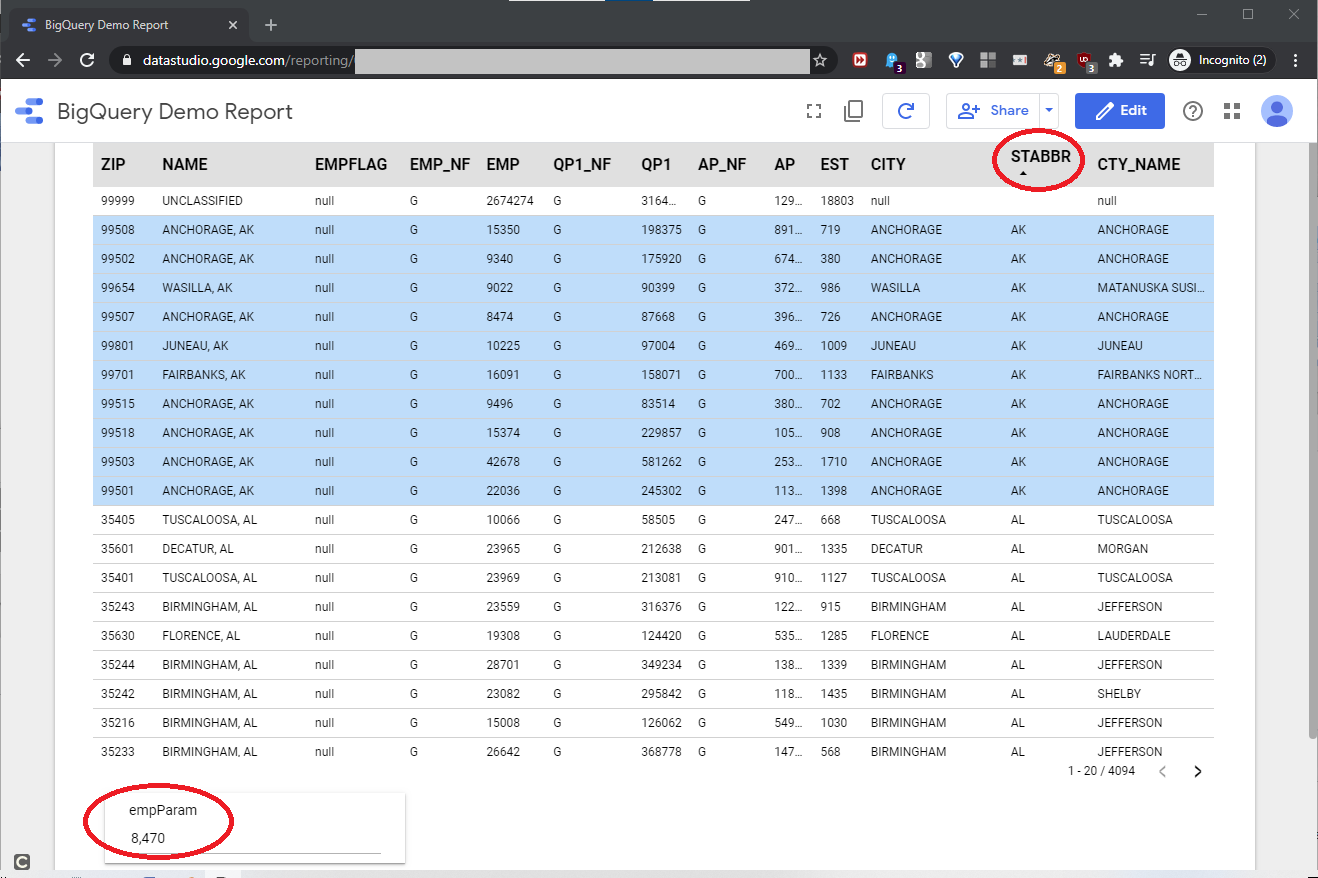Open the Help menu icon
Viewport: 1318px width, 878px height.
click(1193, 111)
